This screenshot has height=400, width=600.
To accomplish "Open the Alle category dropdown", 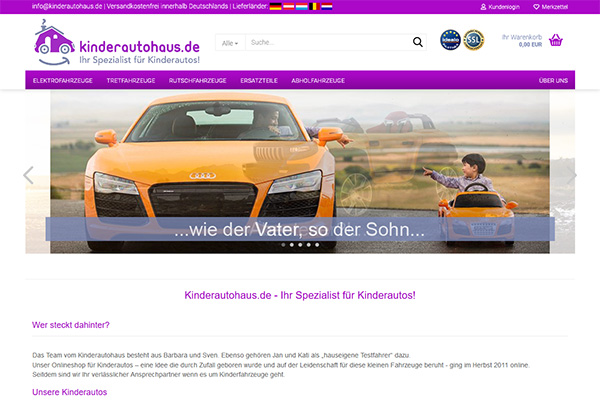I will [x=230, y=43].
